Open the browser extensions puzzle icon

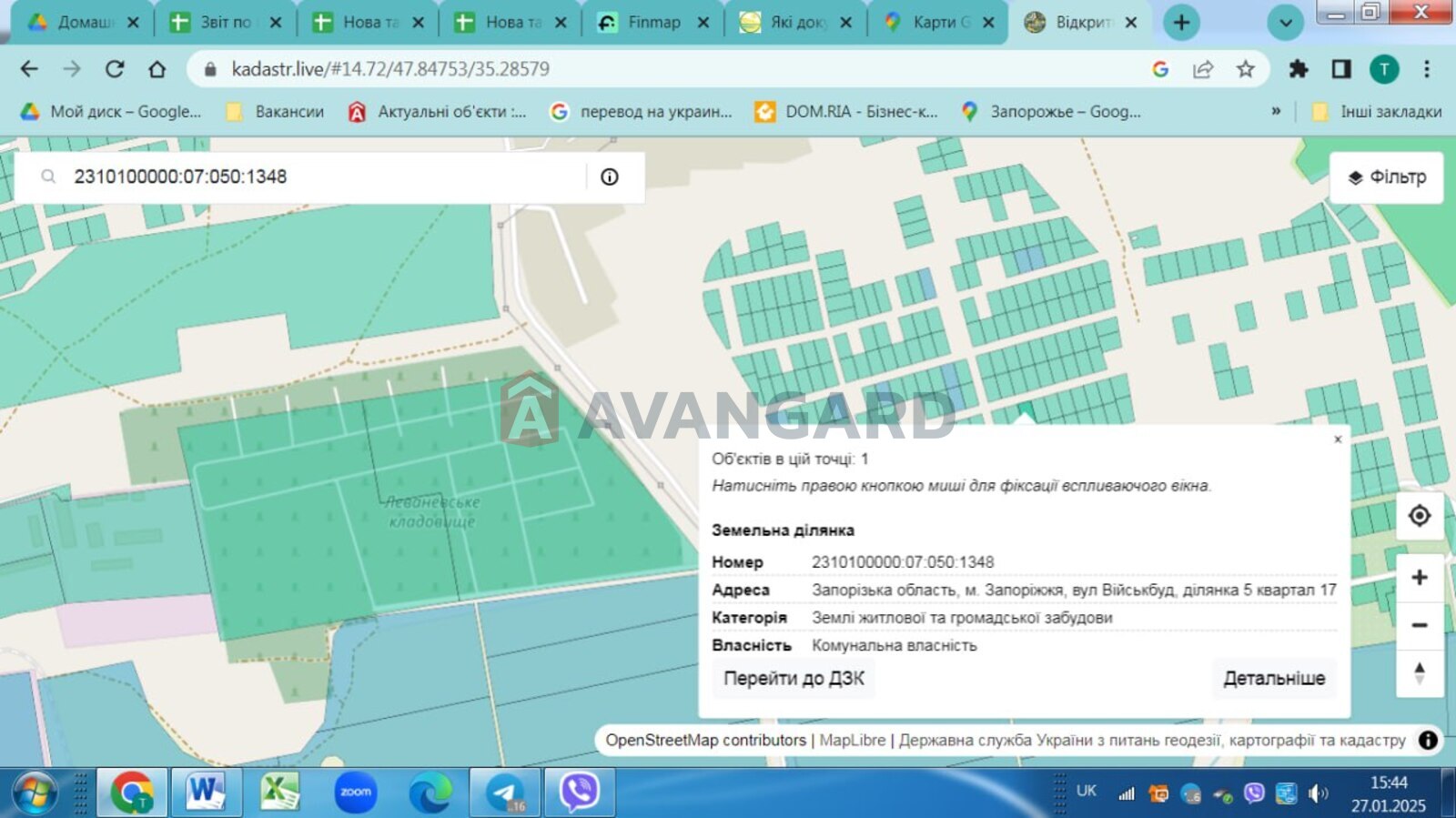click(x=1298, y=69)
